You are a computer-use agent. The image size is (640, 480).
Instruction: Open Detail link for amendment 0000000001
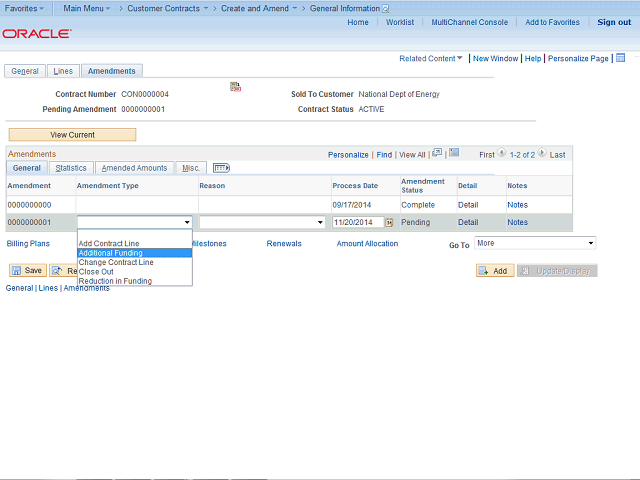point(468,222)
